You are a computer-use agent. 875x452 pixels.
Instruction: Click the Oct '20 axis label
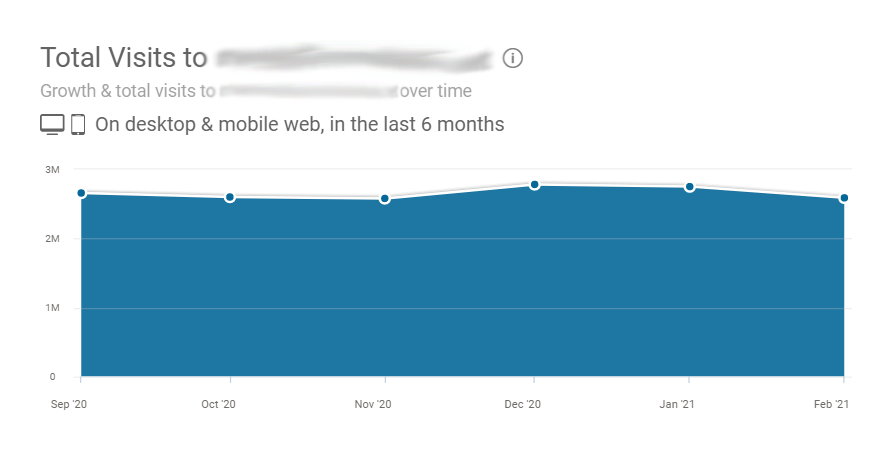[218, 404]
